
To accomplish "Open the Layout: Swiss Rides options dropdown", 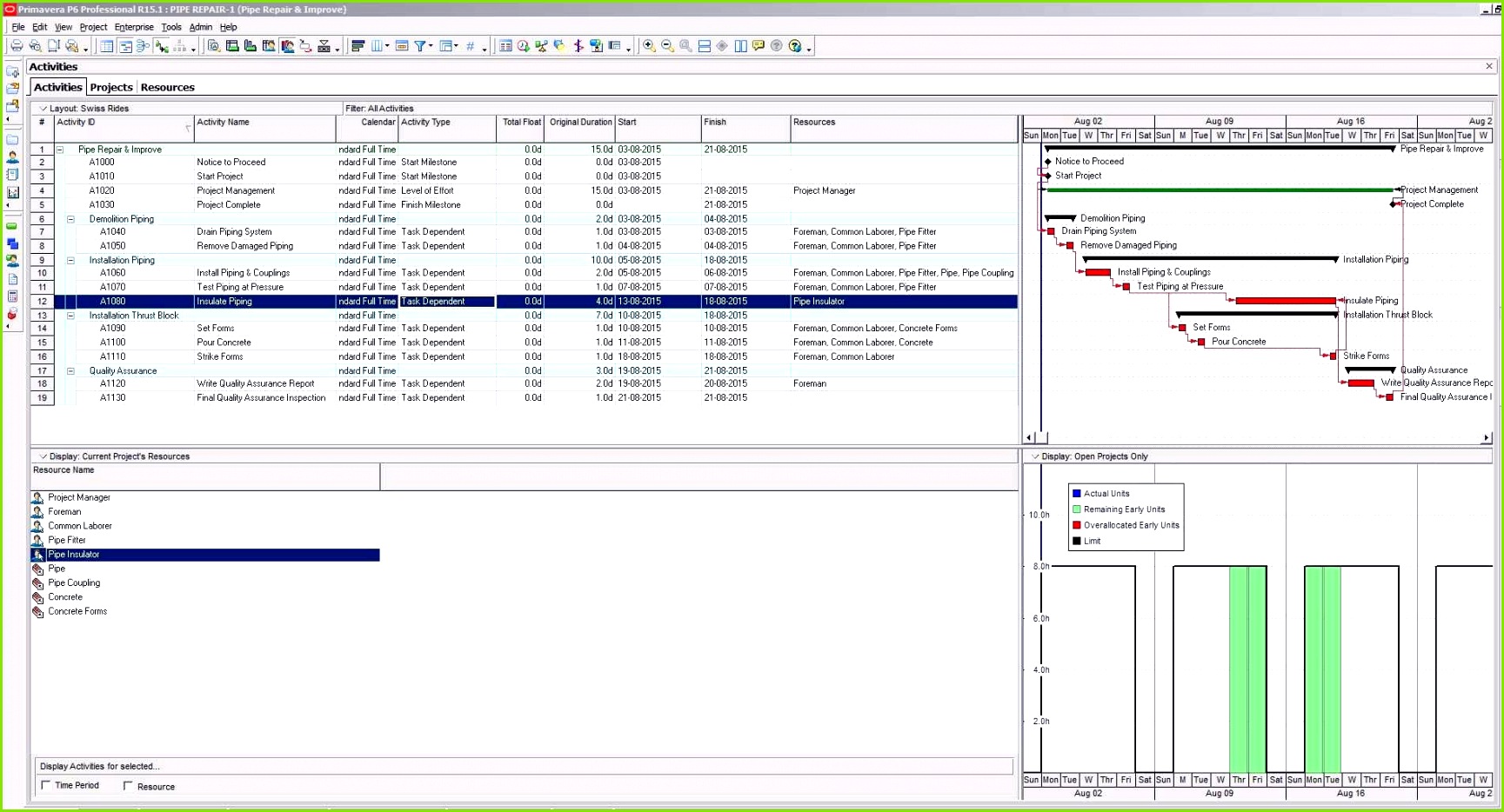I will 42,108.
